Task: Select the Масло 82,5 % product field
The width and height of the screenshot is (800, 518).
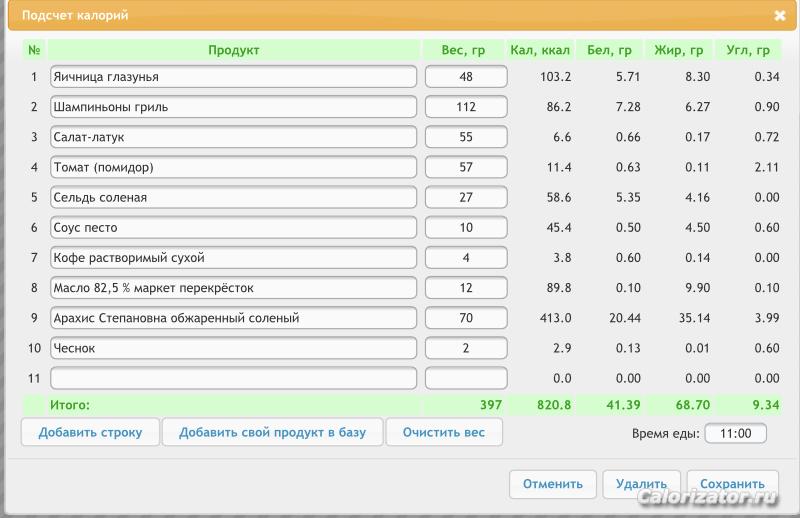Action: [x=233, y=288]
